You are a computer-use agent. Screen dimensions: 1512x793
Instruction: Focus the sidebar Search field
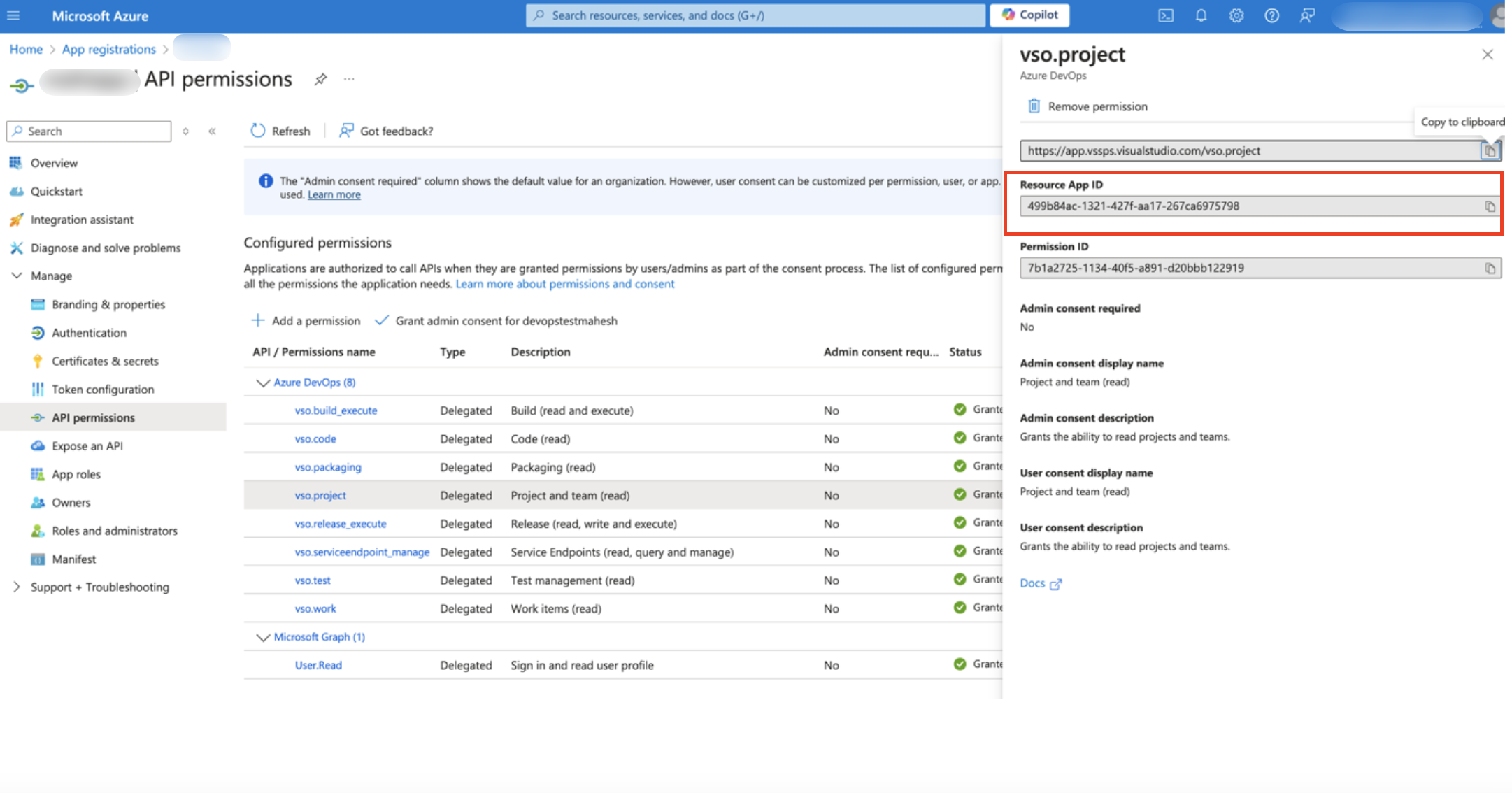tap(89, 131)
